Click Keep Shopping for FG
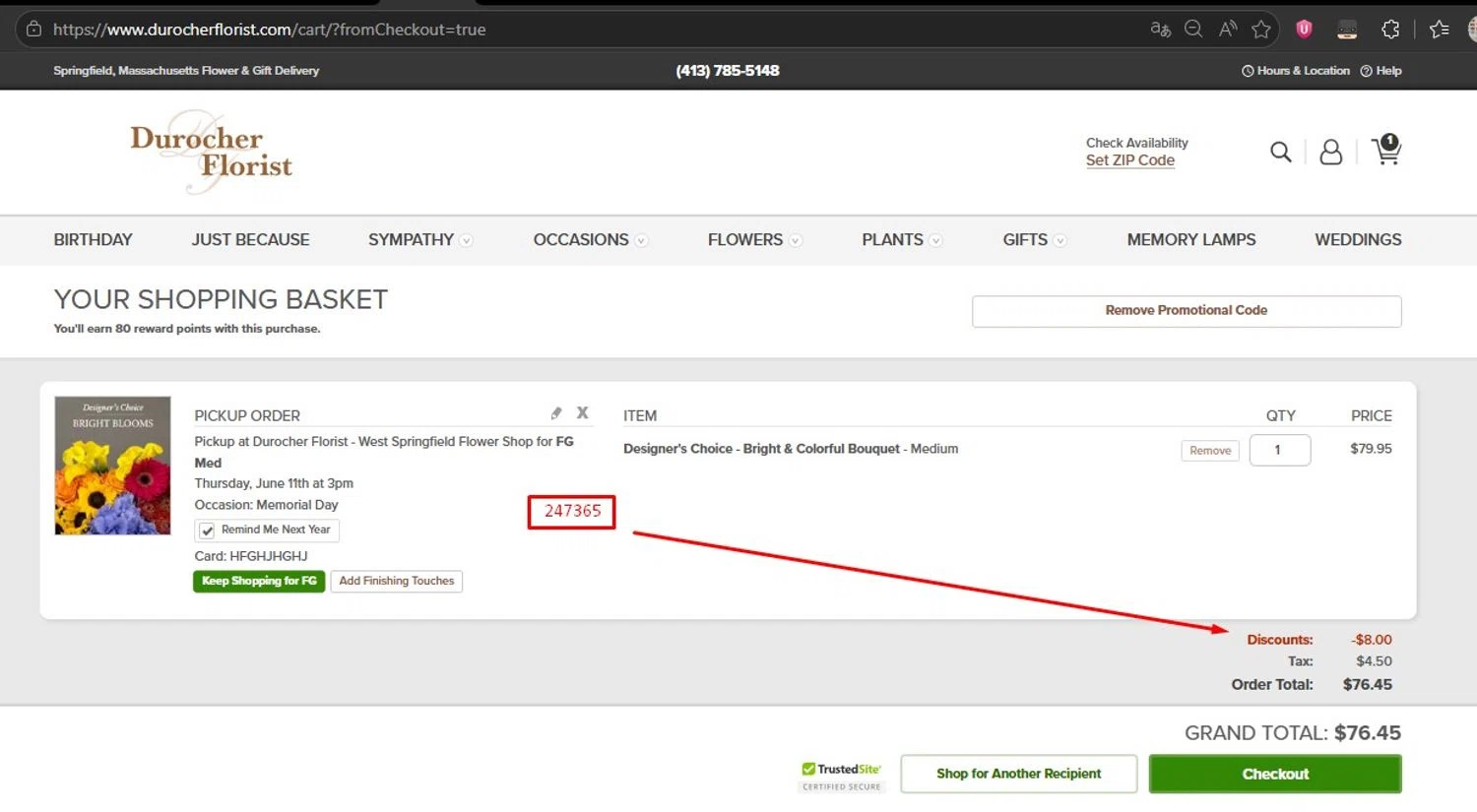1477x812 pixels. [259, 582]
